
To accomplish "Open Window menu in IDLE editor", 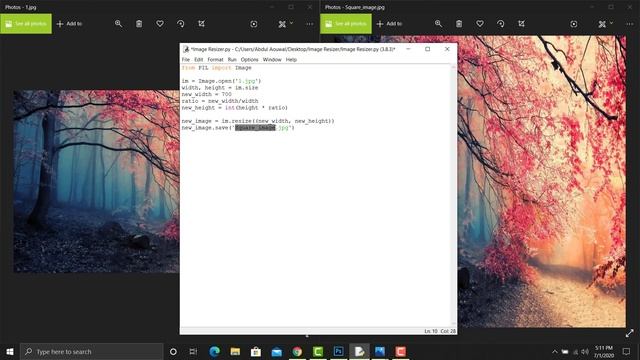I will [x=272, y=60].
